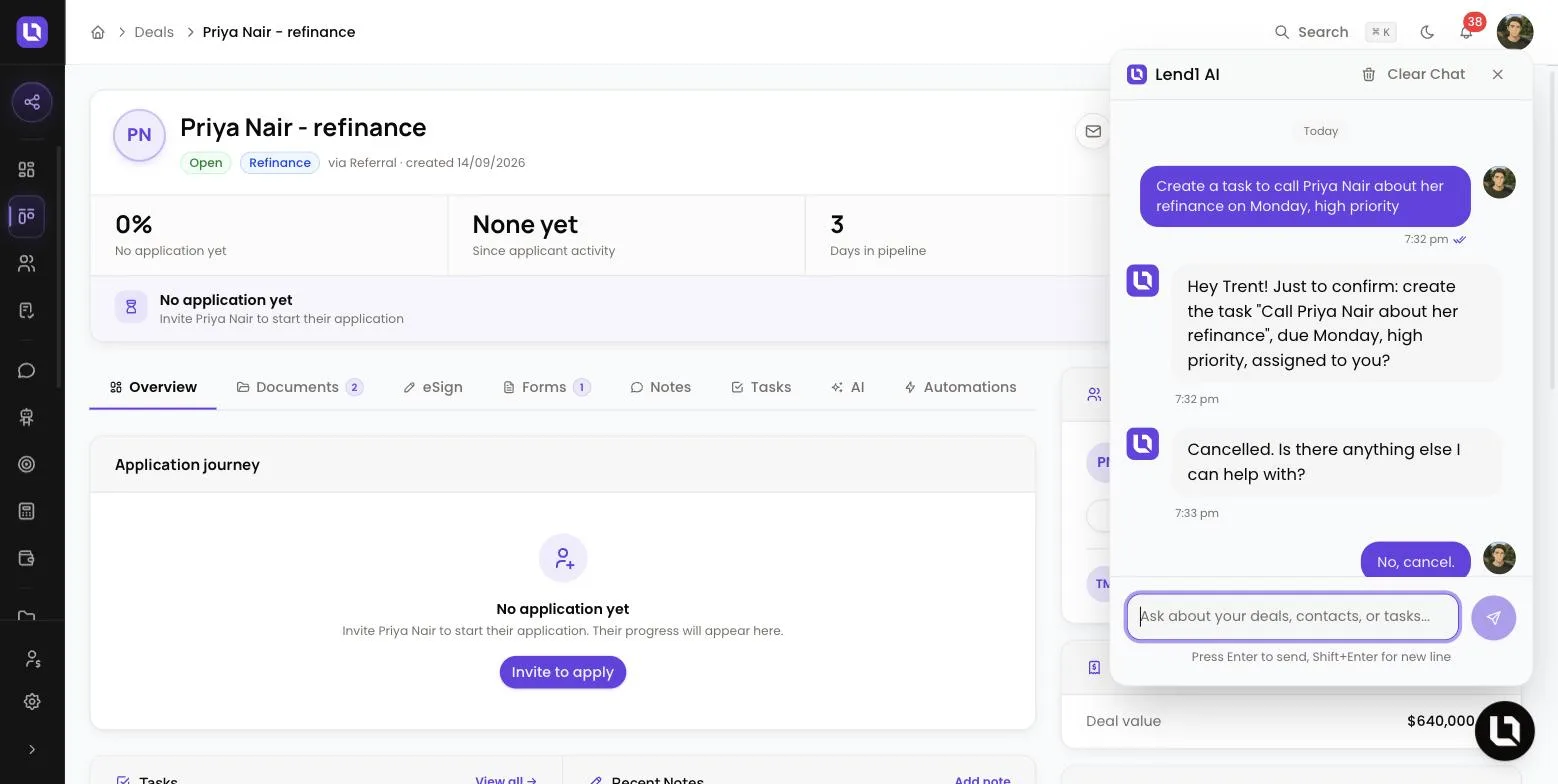Switch to the AI tab
This screenshot has height=784, width=1558.
[x=847, y=387]
